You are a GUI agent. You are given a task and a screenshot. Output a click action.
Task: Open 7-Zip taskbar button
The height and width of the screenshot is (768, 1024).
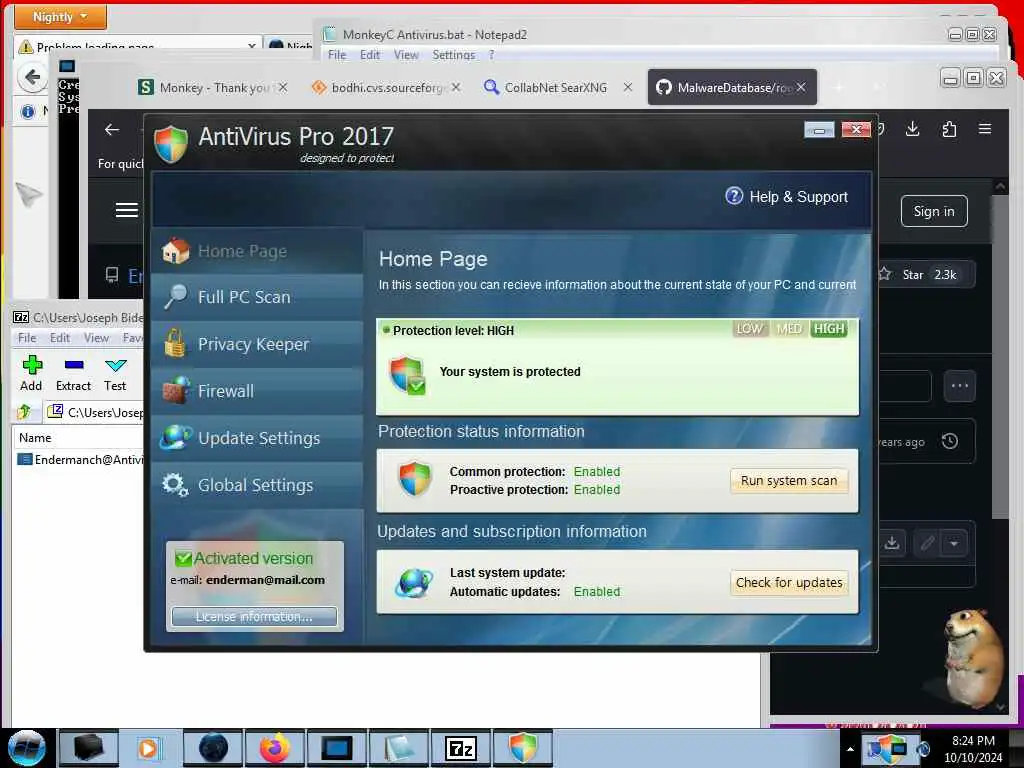[460, 748]
